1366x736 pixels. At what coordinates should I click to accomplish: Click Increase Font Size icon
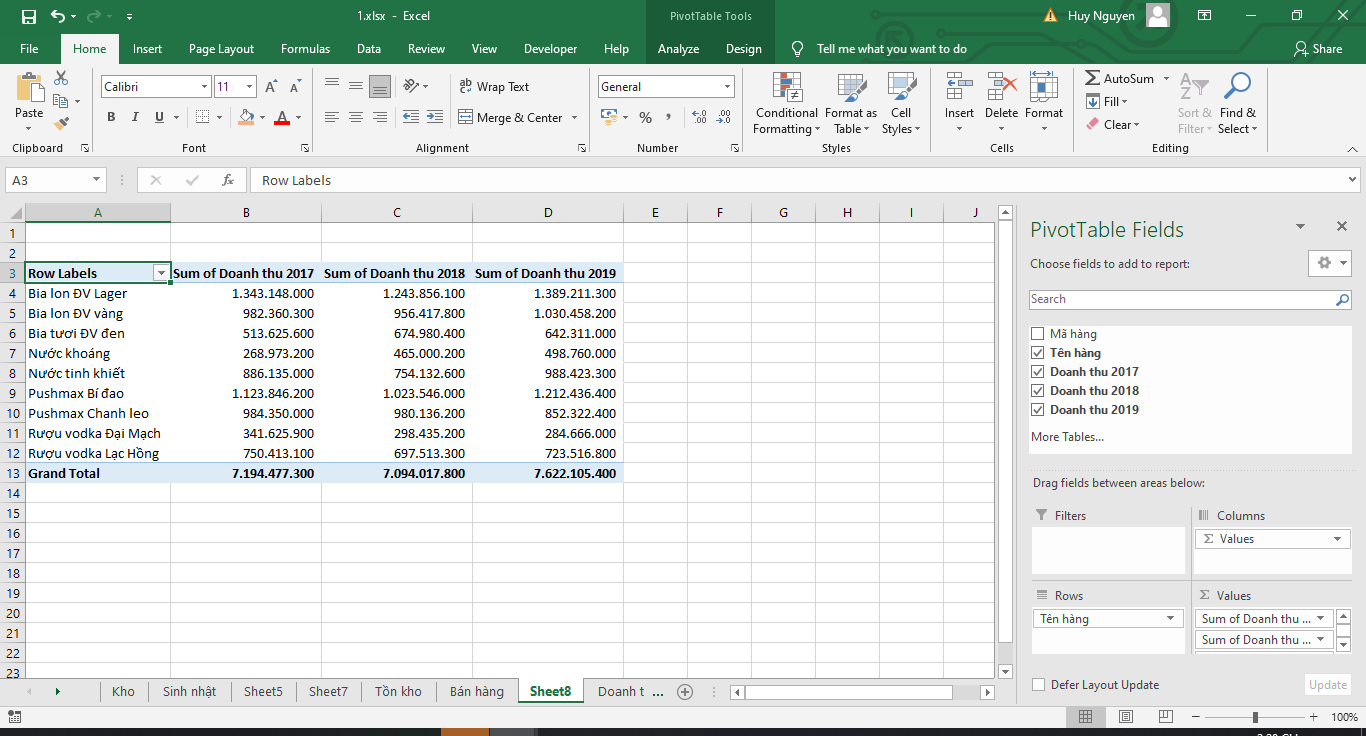point(271,87)
